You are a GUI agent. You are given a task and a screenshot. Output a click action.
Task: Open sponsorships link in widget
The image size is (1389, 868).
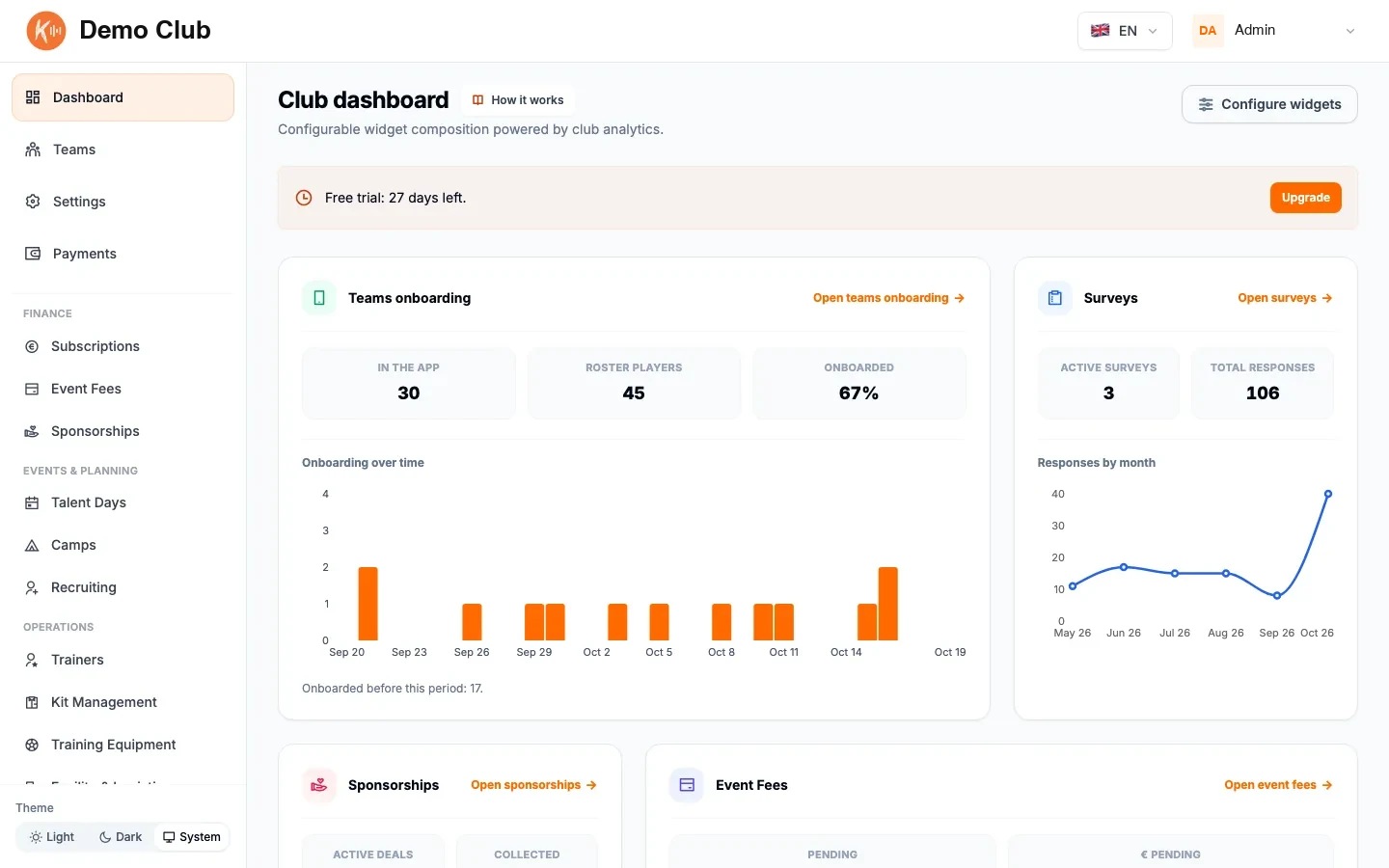tap(533, 785)
